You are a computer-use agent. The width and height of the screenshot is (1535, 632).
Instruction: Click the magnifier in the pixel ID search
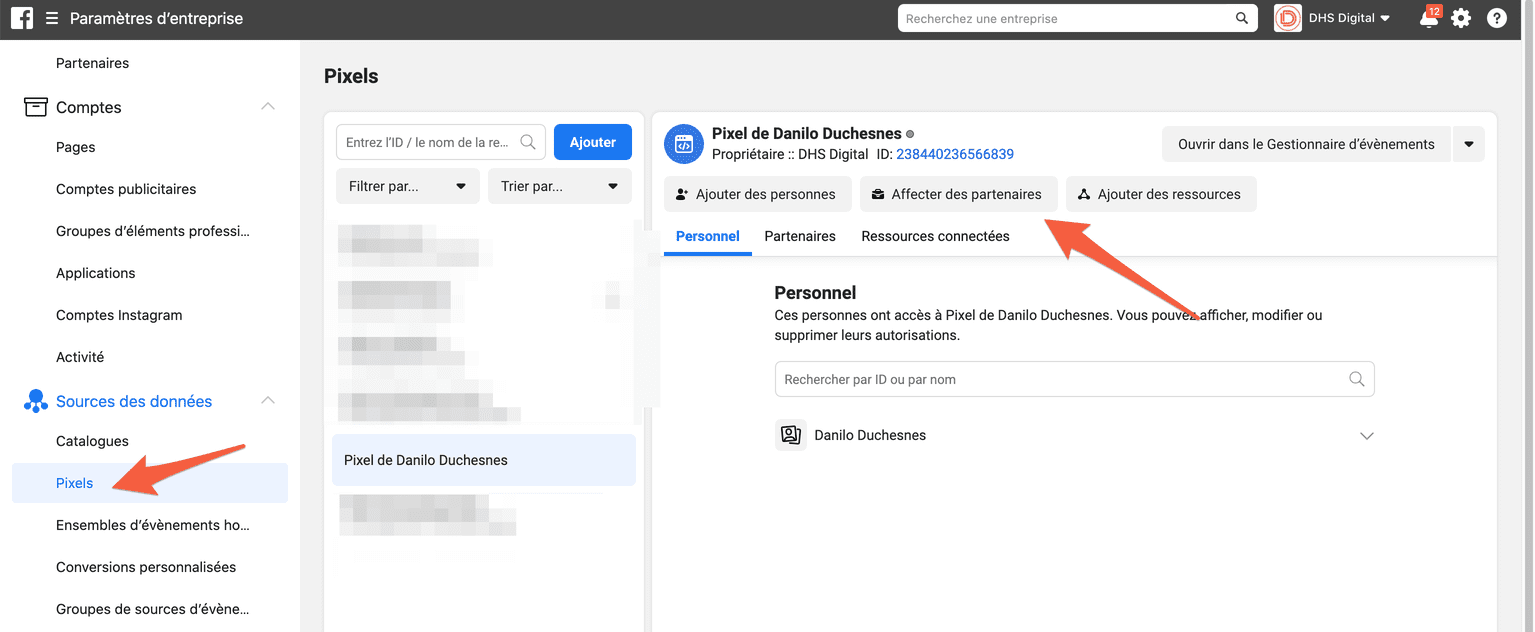click(528, 142)
